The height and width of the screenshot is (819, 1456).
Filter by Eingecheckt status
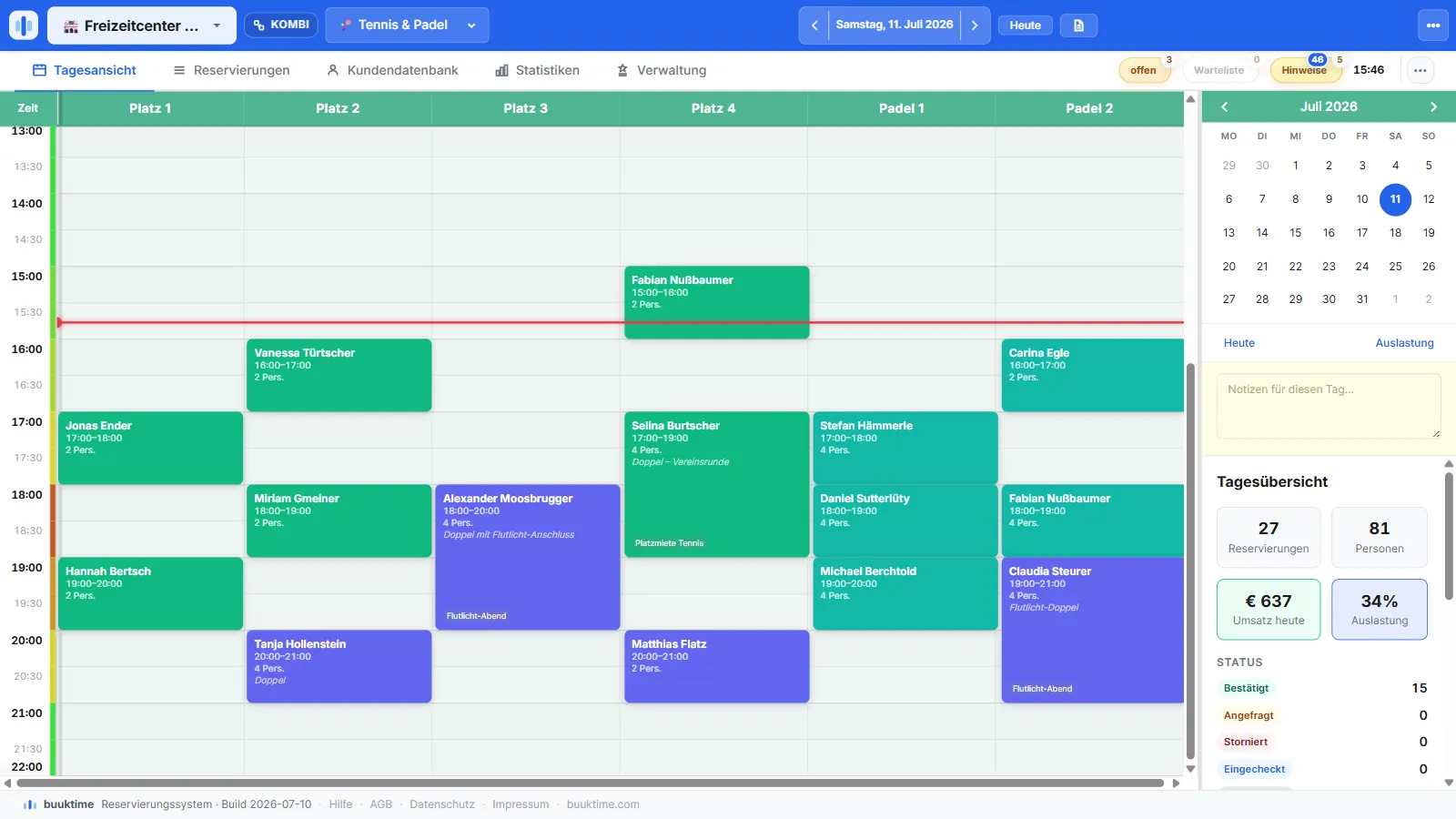pyautogui.click(x=1254, y=769)
